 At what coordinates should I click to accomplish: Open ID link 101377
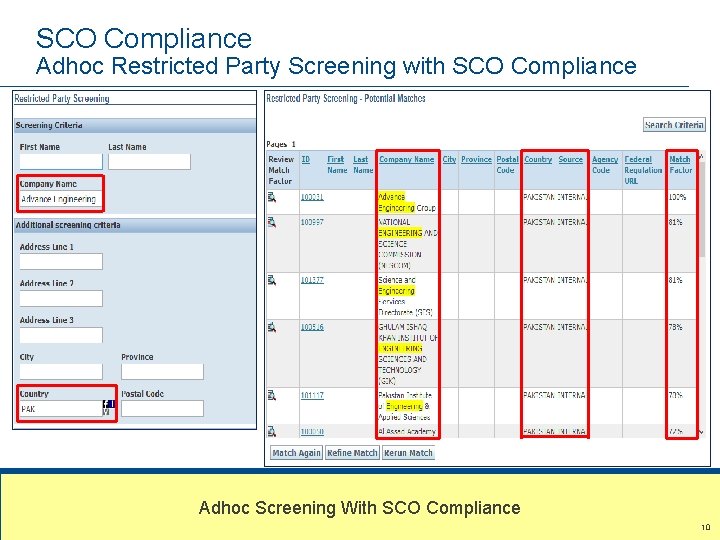[312, 280]
